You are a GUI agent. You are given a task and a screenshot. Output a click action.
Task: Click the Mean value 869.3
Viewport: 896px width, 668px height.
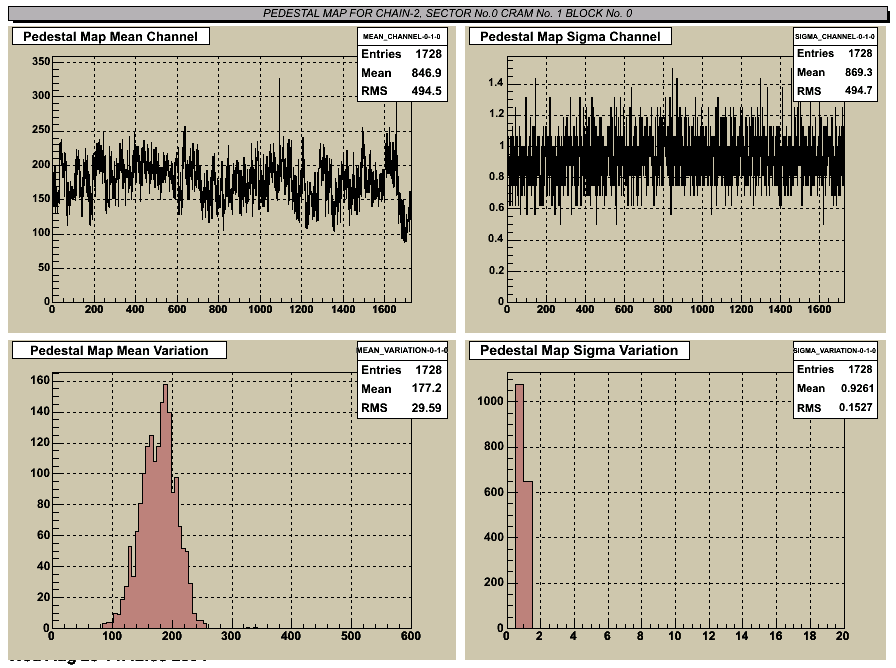858,72
